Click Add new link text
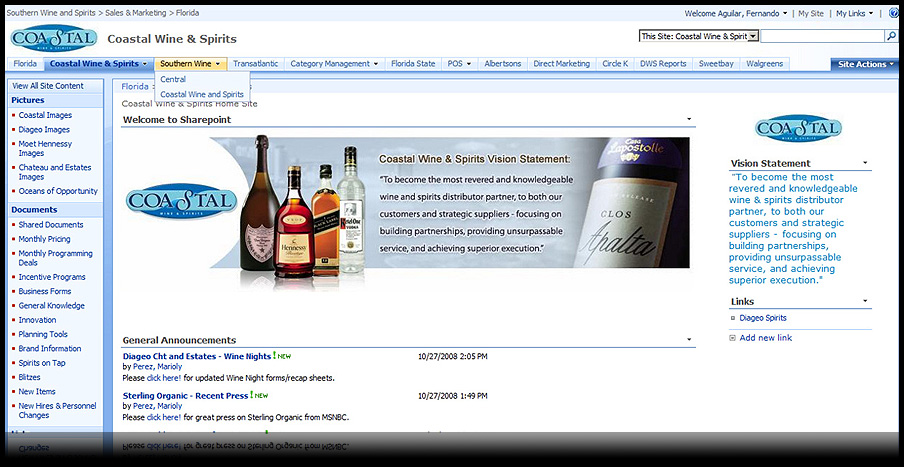904x467 pixels. (x=766, y=338)
